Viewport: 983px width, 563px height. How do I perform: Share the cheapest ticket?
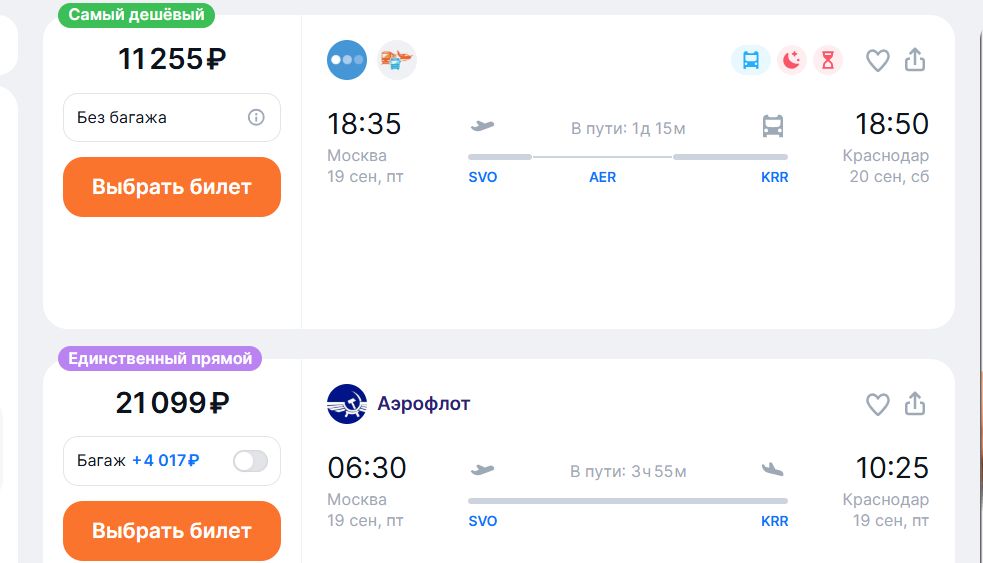point(915,60)
